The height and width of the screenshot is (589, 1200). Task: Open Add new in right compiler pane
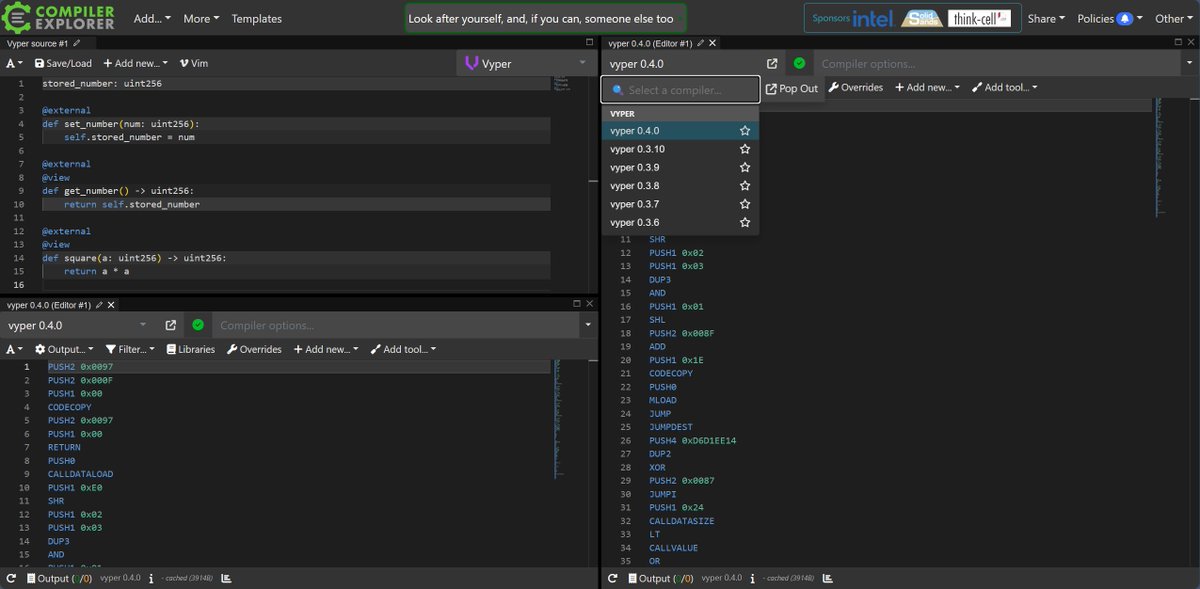click(x=927, y=87)
